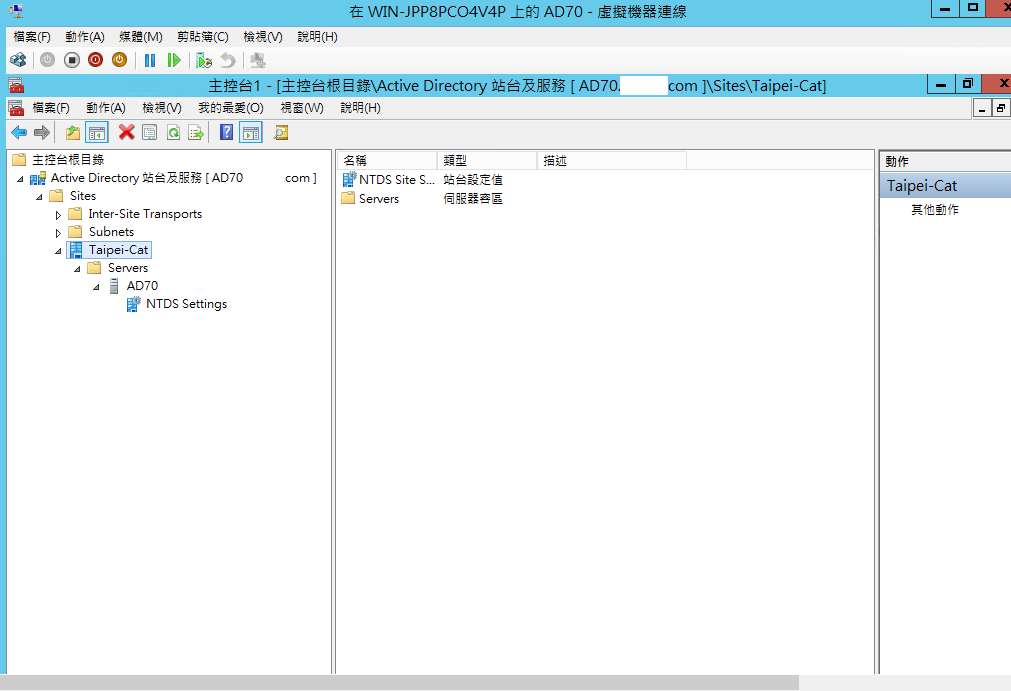The height and width of the screenshot is (691, 1011).
Task: Open 檢視(V) menu in the MMC console
Action: click(162, 108)
